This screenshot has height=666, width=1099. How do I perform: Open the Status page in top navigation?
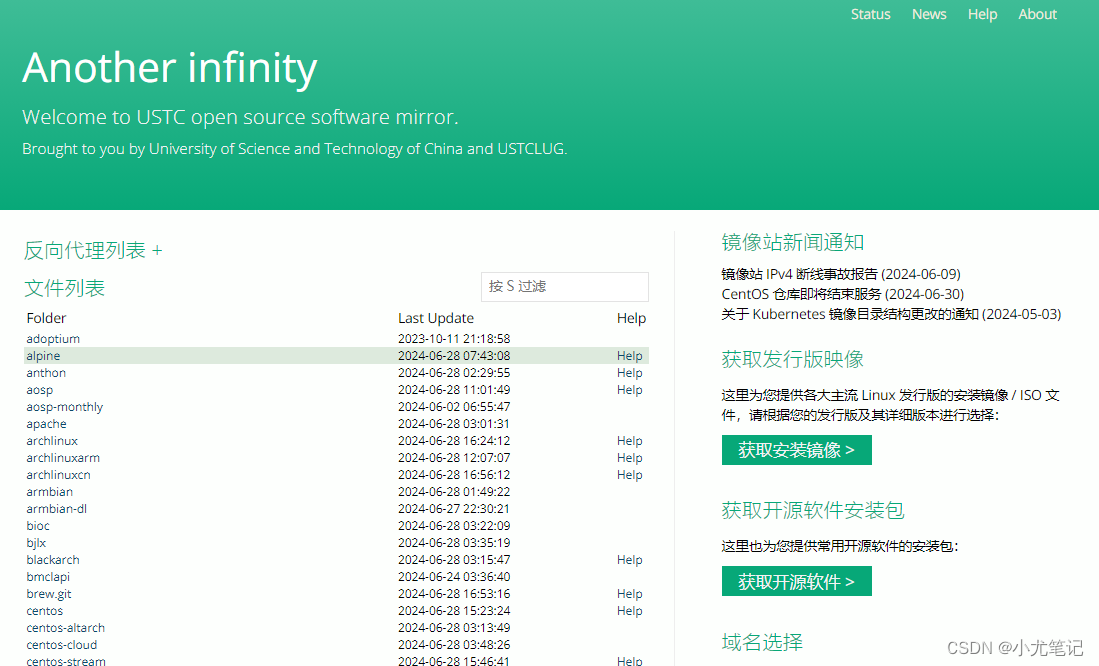pyautogui.click(x=871, y=14)
